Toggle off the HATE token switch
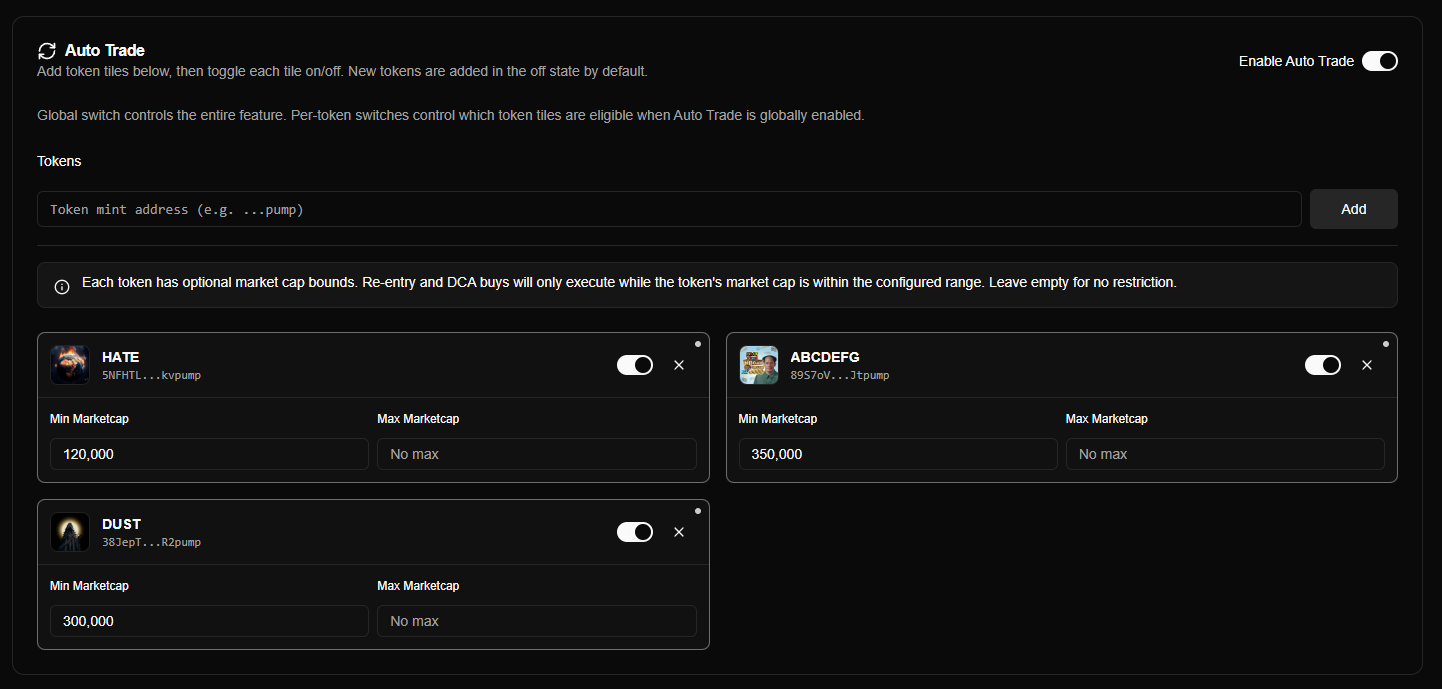Image resolution: width=1442 pixels, height=689 pixels. click(634, 365)
